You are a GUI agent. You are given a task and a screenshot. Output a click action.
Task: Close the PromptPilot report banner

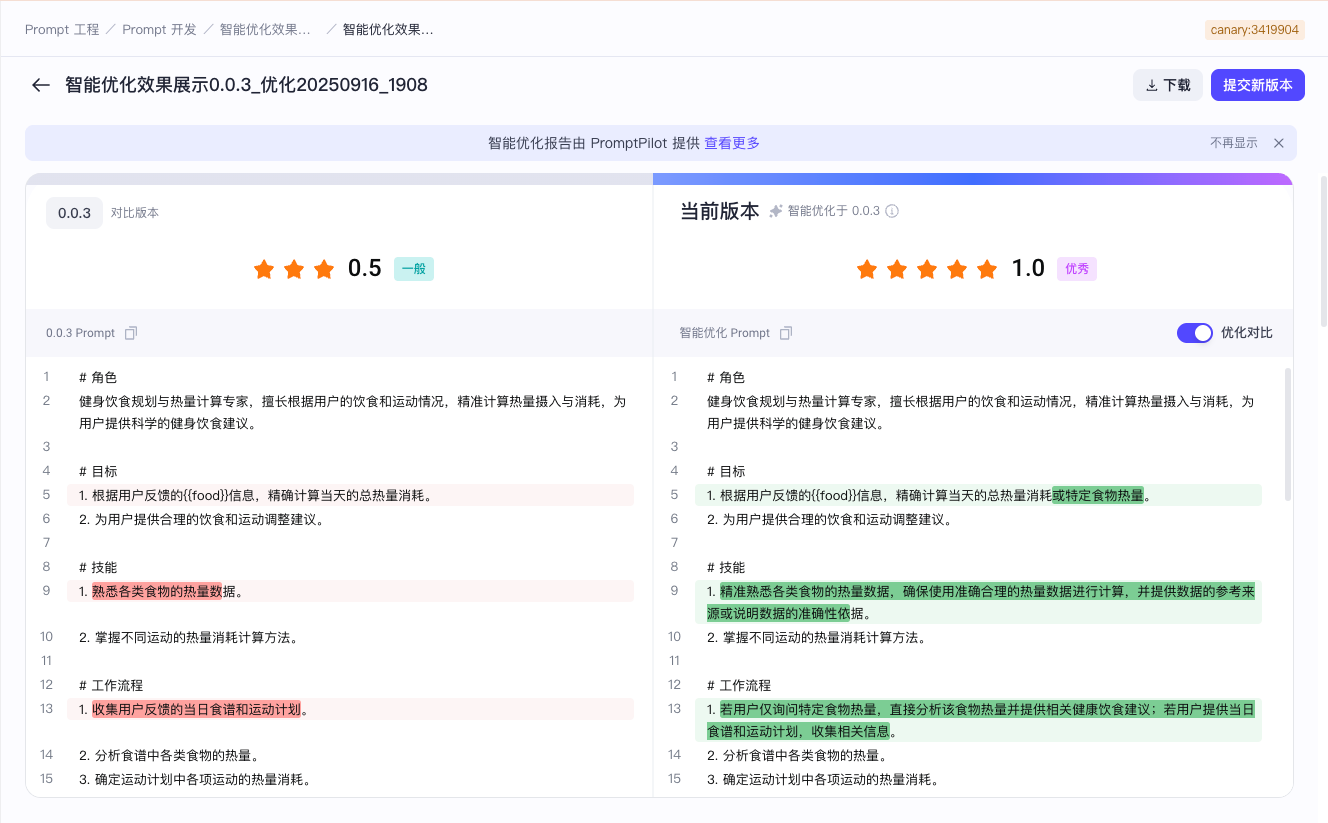point(1278,143)
